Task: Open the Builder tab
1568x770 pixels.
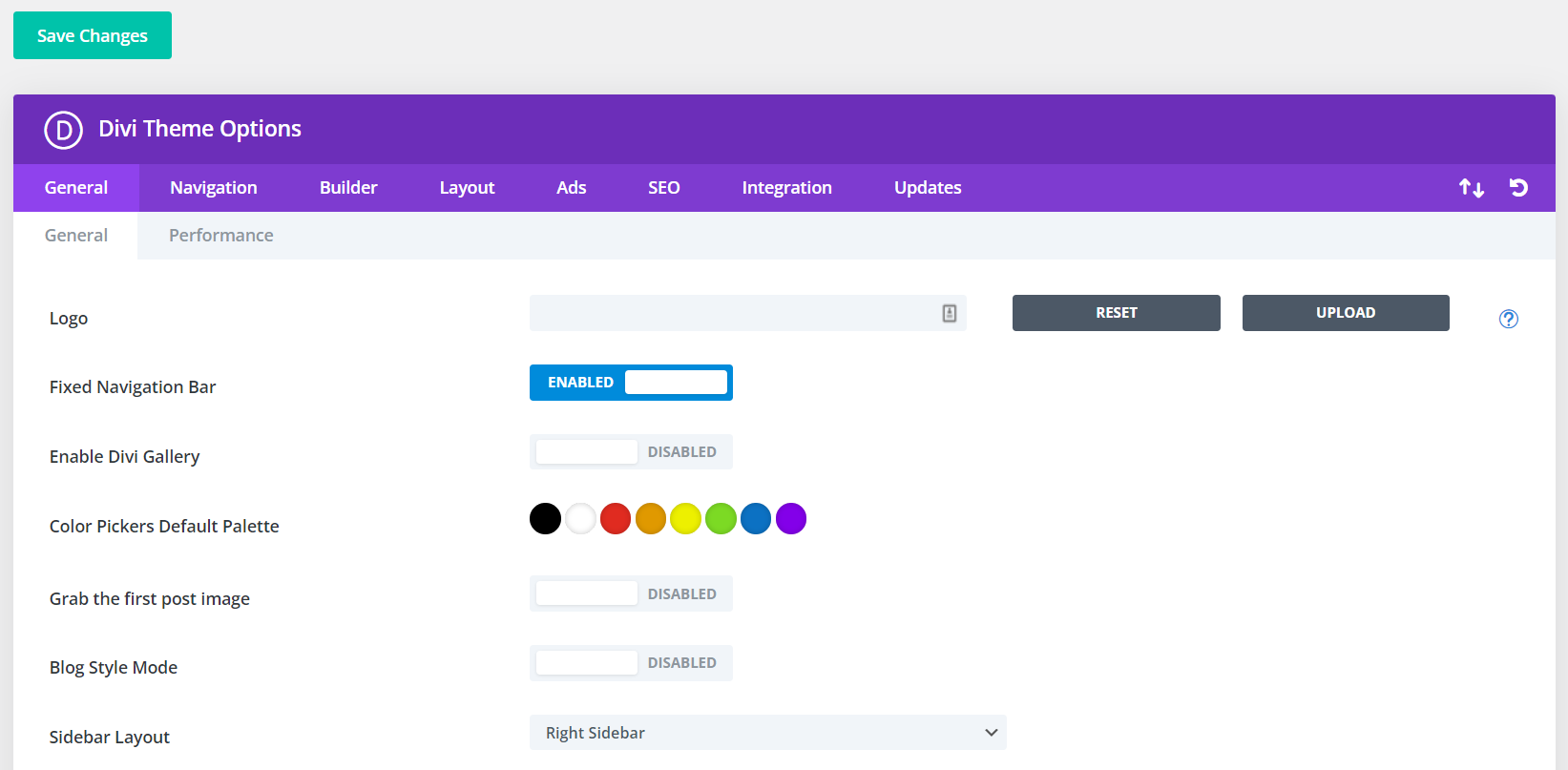Action: pyautogui.click(x=348, y=188)
